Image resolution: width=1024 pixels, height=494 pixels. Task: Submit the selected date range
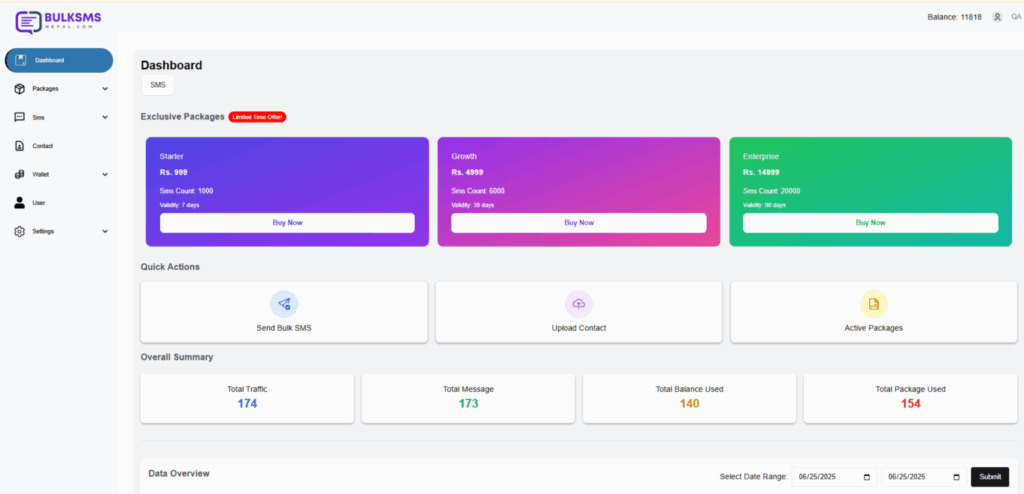[989, 477]
